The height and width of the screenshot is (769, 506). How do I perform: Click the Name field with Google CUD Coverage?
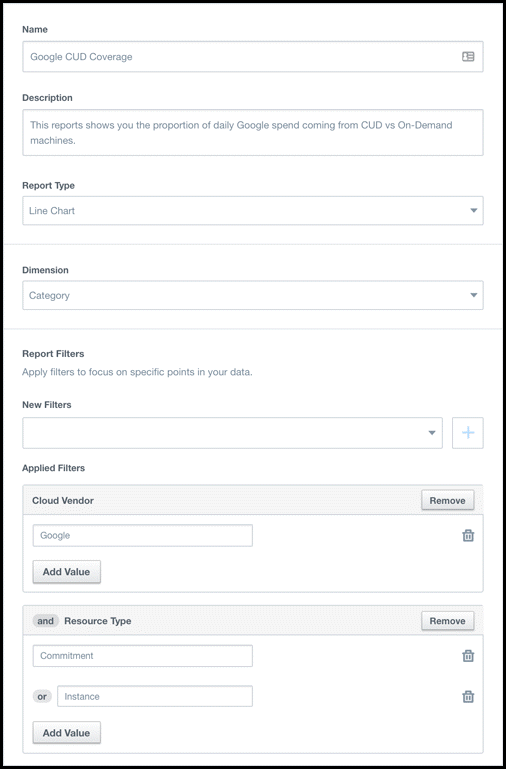click(x=253, y=56)
